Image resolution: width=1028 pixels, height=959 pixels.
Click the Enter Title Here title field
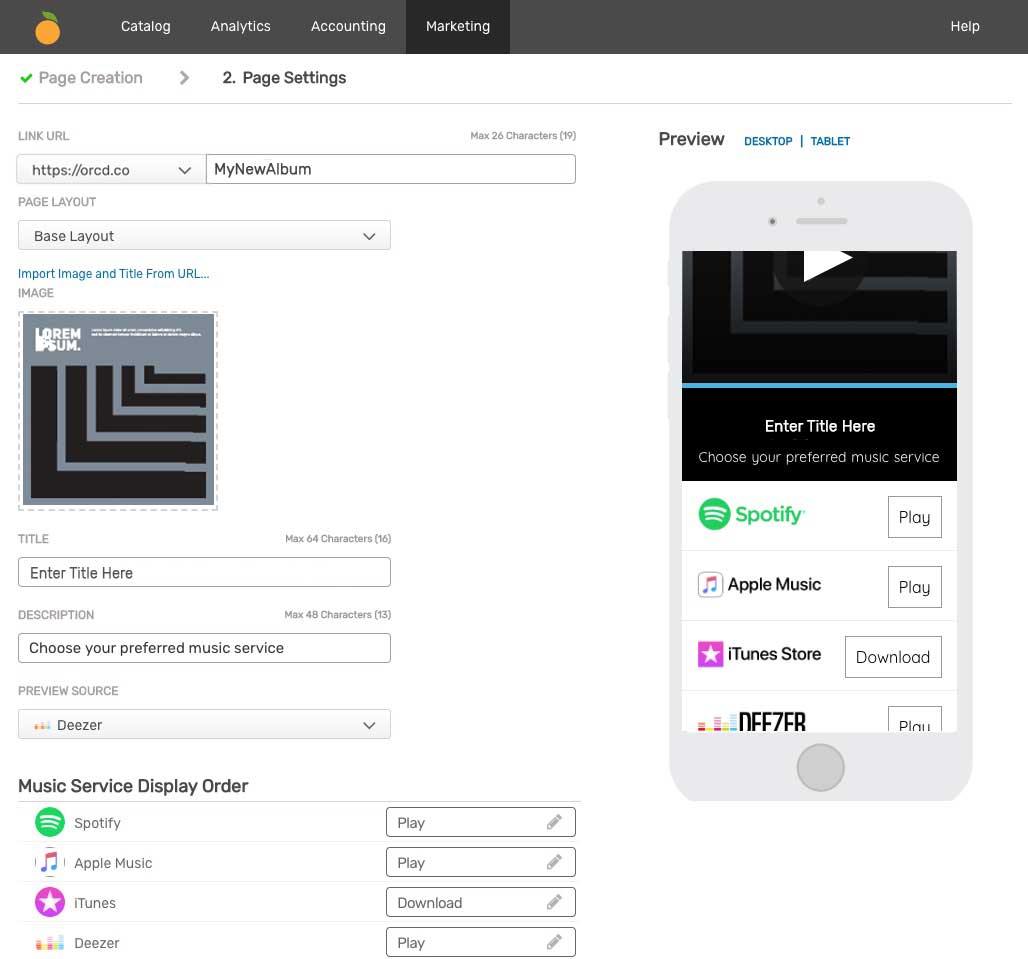204,572
